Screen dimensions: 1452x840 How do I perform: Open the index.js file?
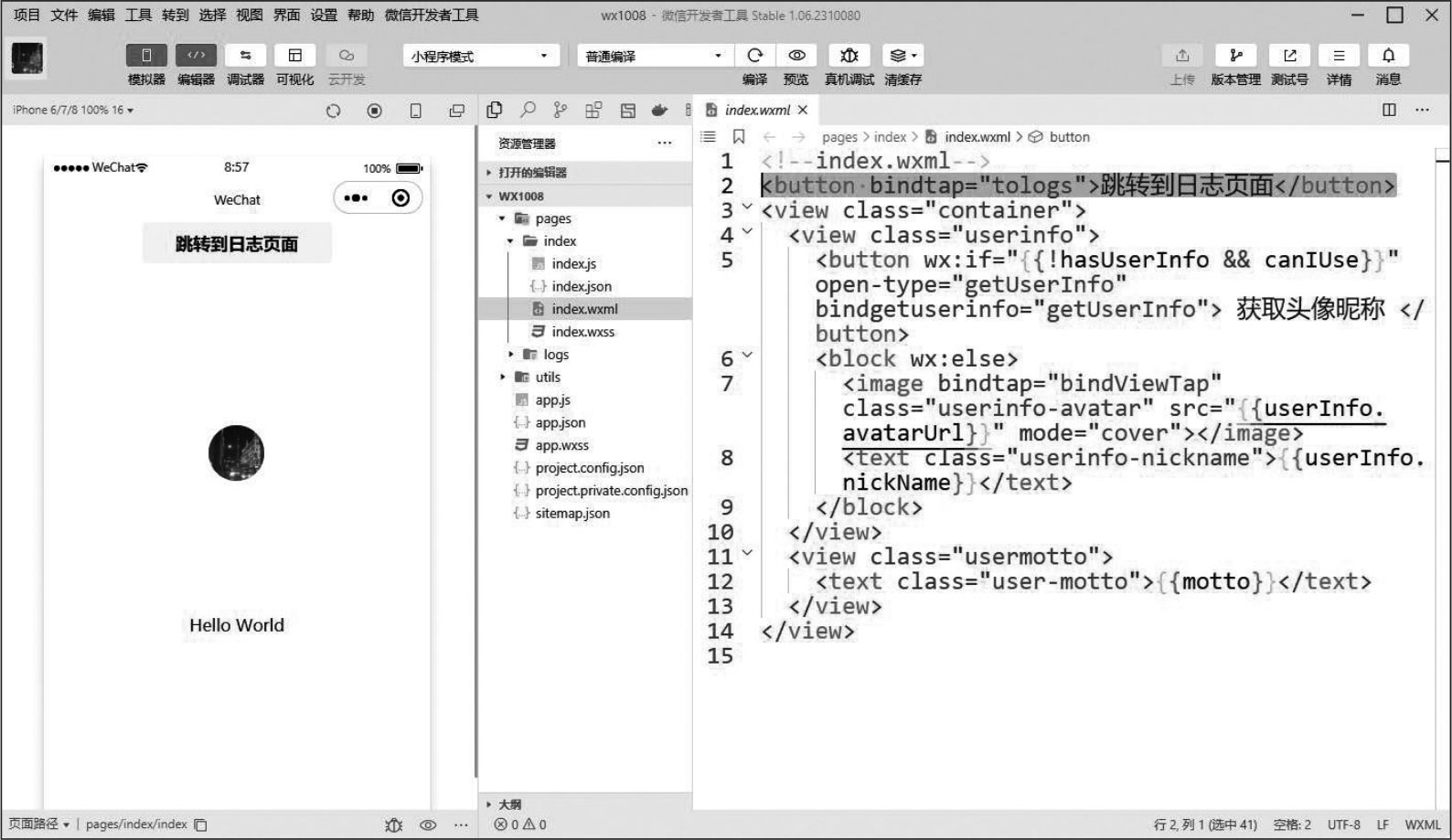pos(574,263)
